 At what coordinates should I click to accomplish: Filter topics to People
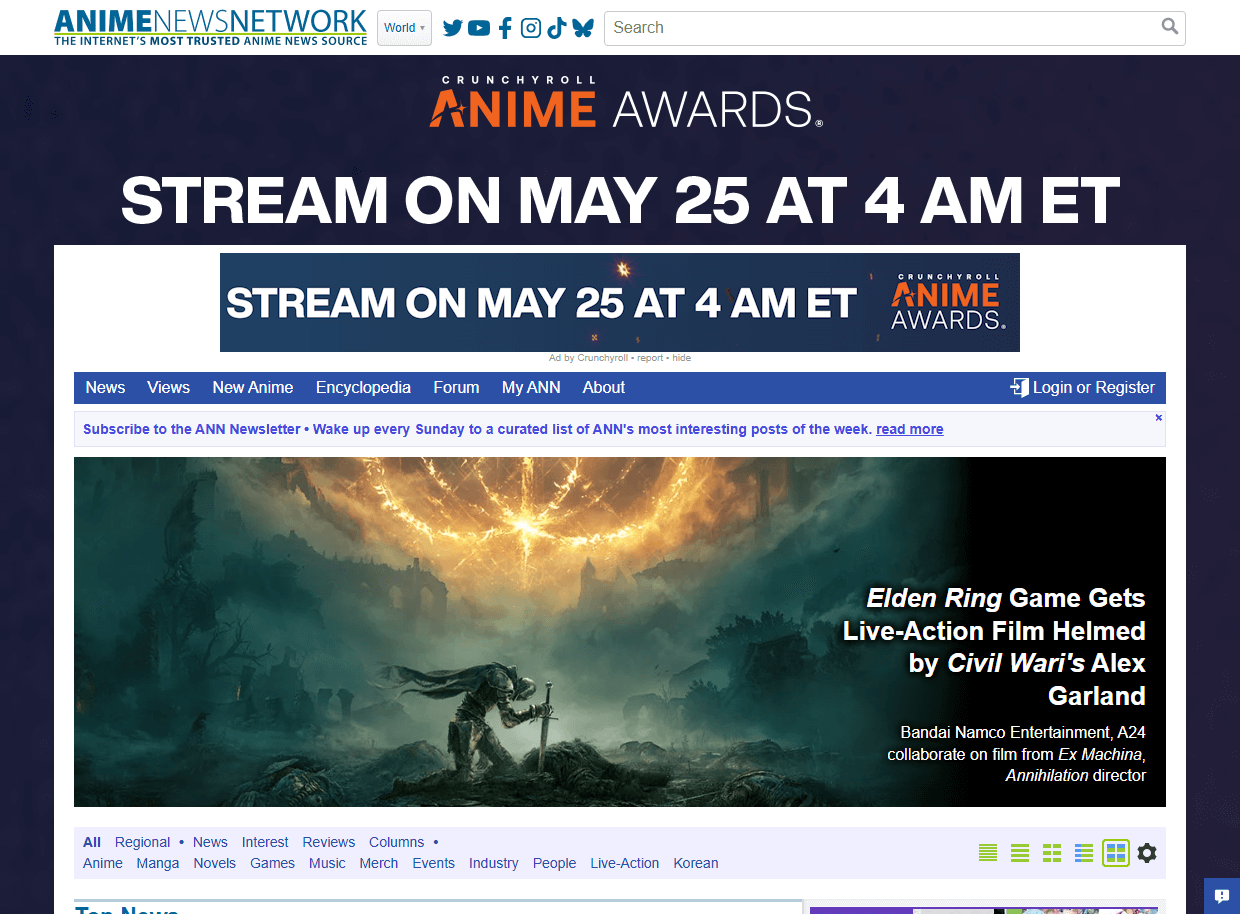[x=555, y=863]
